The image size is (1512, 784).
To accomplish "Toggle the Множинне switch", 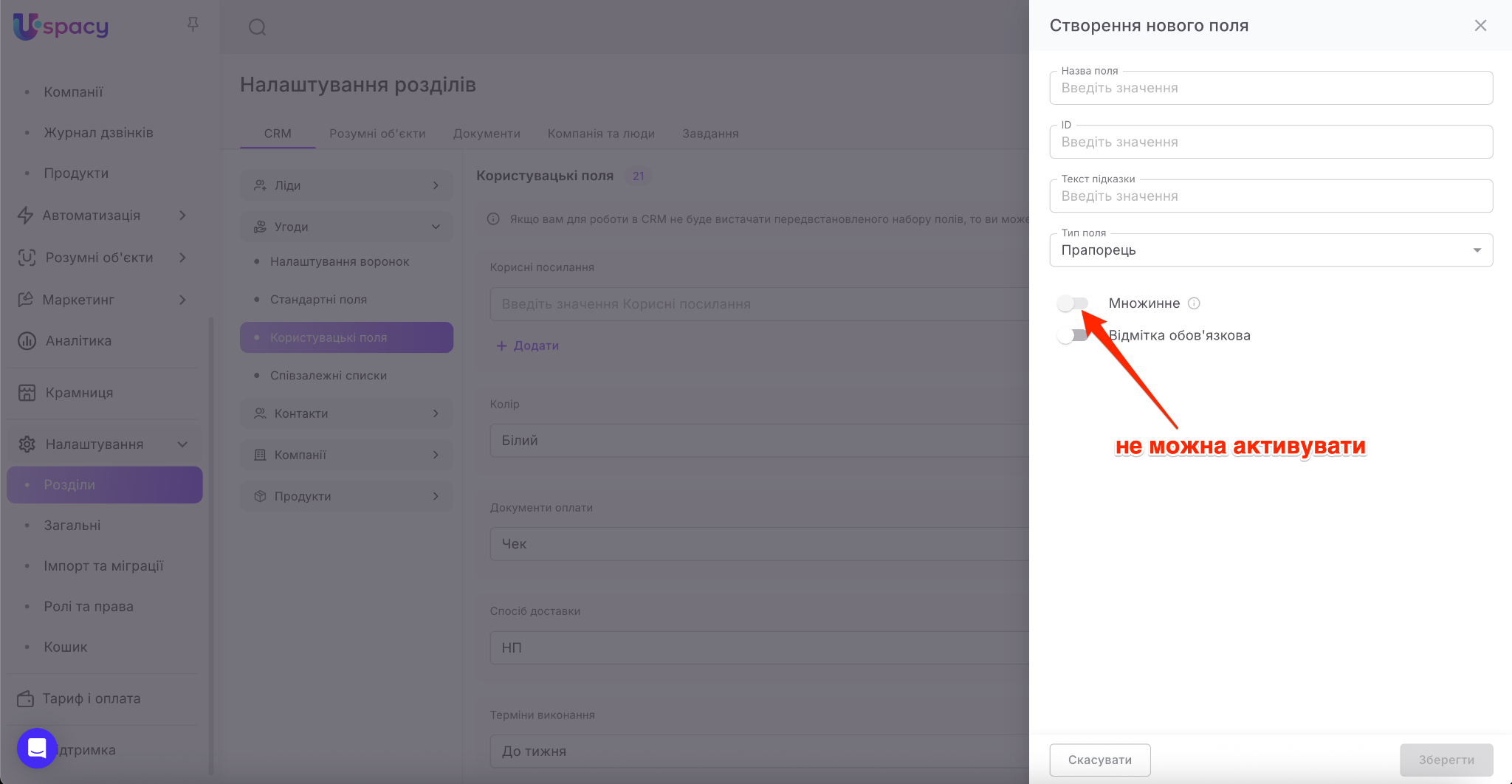I will pos(1072,303).
